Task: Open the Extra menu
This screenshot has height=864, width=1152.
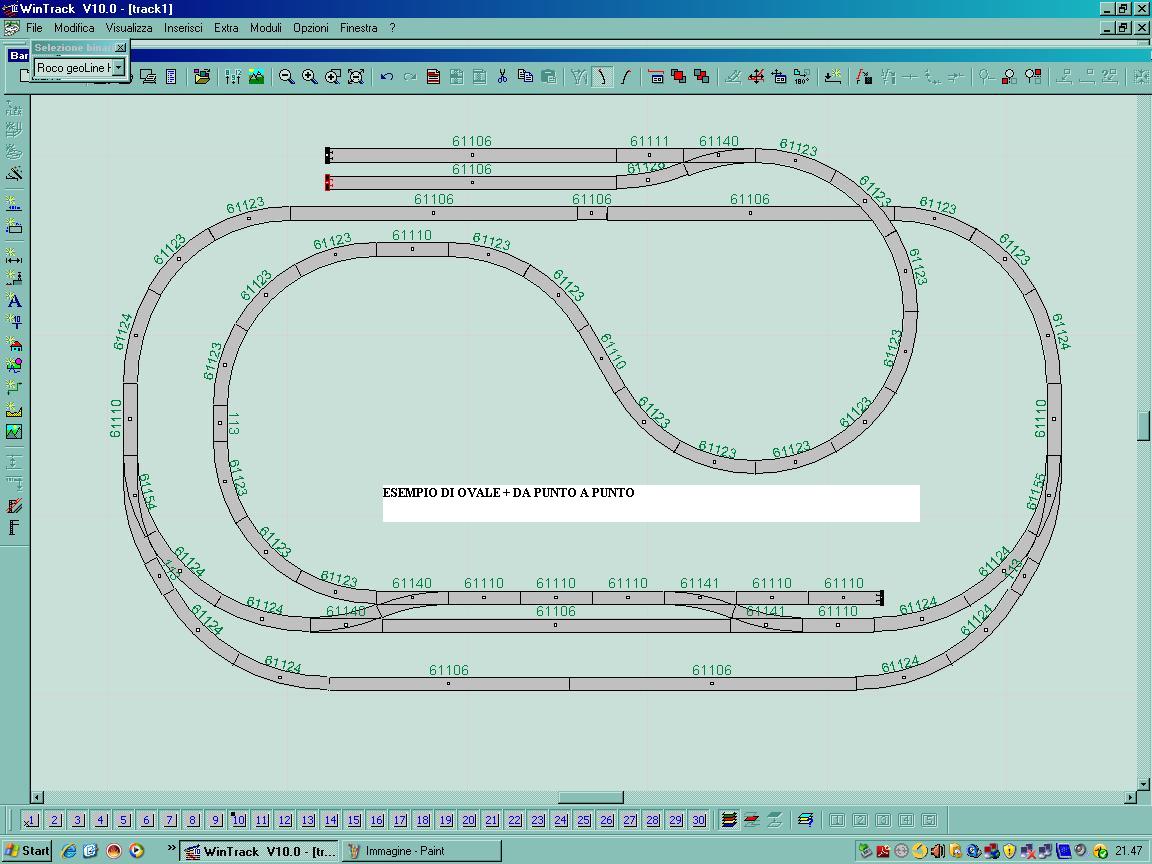Action: pyautogui.click(x=226, y=28)
